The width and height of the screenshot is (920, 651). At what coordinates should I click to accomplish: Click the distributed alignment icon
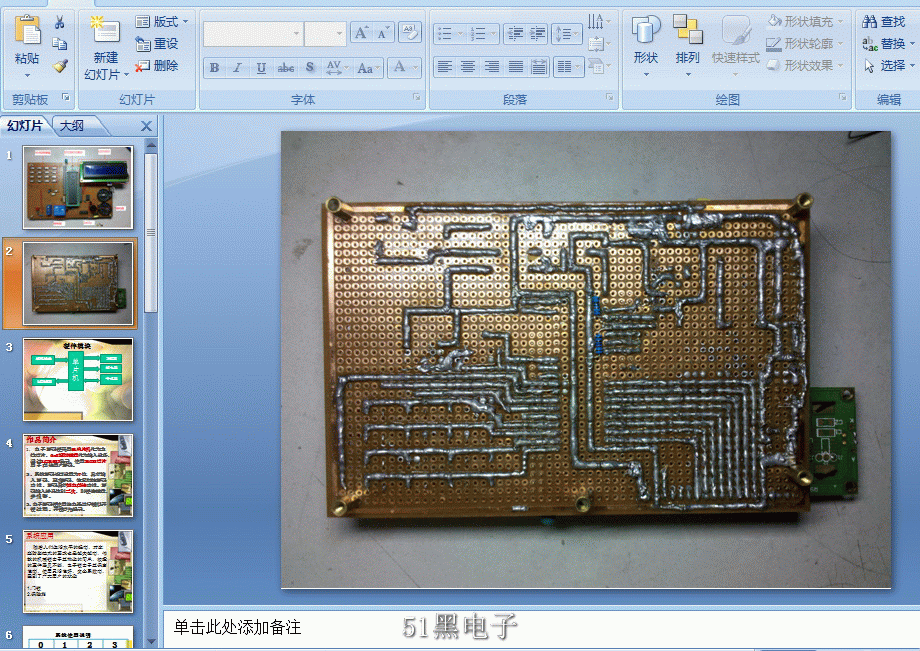coord(538,67)
